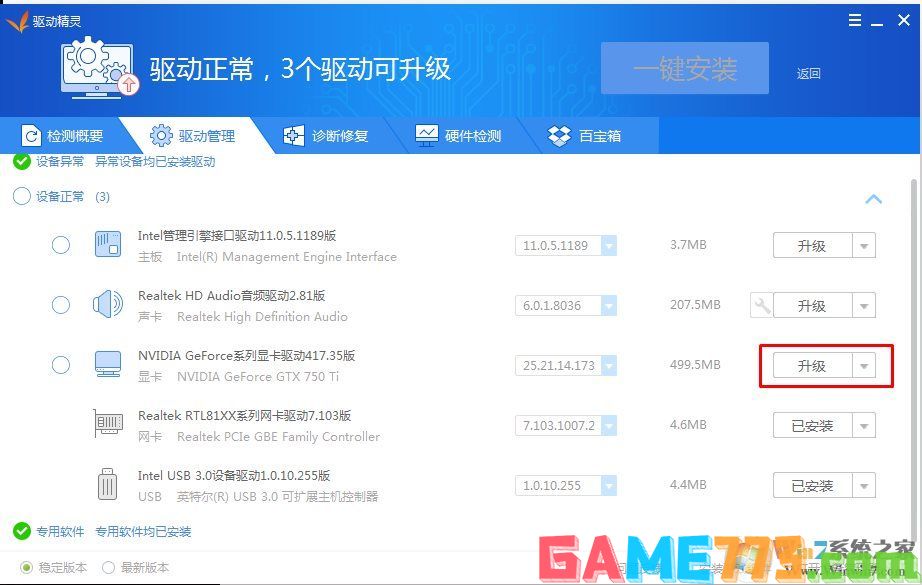The width and height of the screenshot is (922, 585).
Task: Click the Realtek RTL81XX系列网卡驱动7.103版 title
Action: coord(245,416)
